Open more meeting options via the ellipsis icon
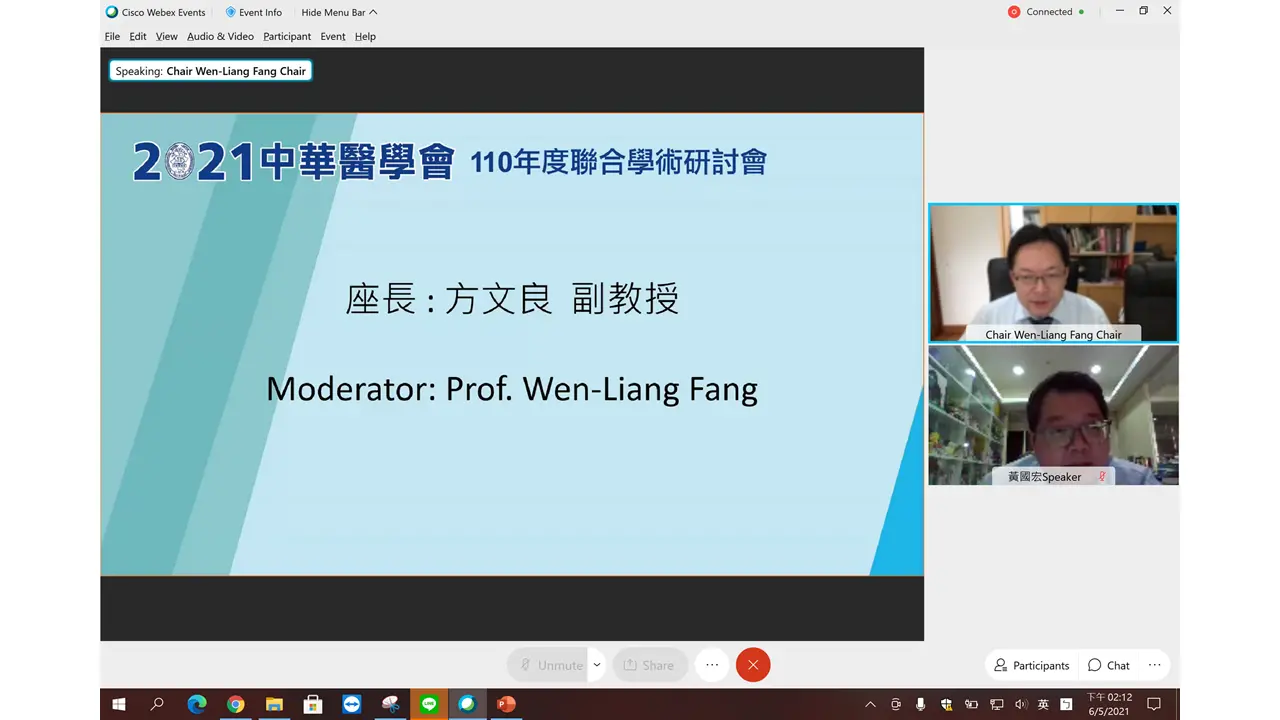This screenshot has height=720, width=1280. 711,664
